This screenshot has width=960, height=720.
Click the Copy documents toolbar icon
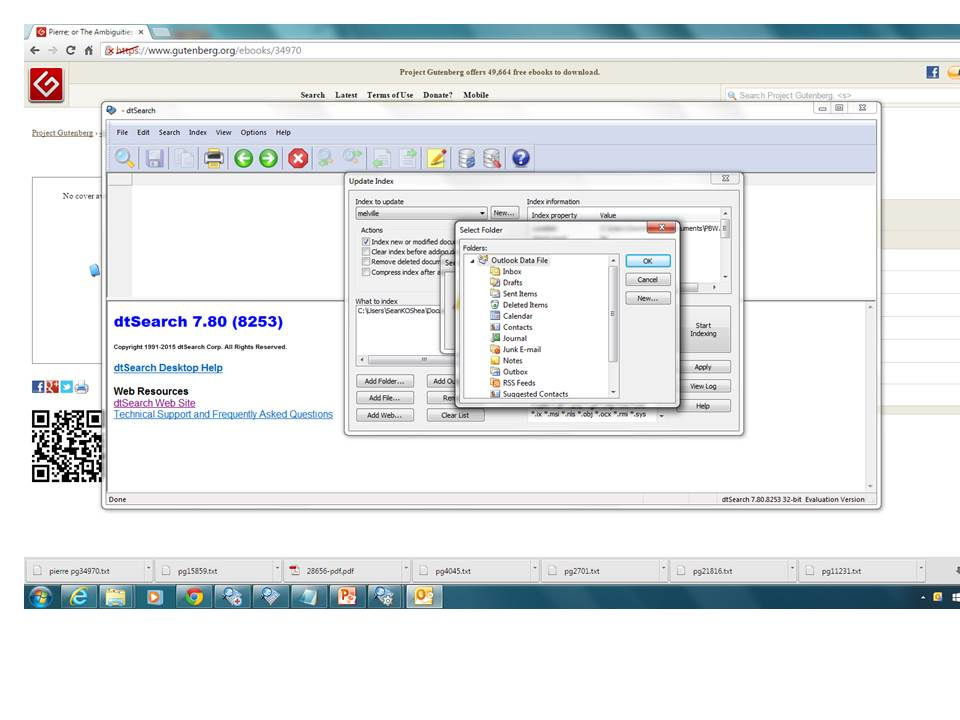pyautogui.click(x=184, y=159)
